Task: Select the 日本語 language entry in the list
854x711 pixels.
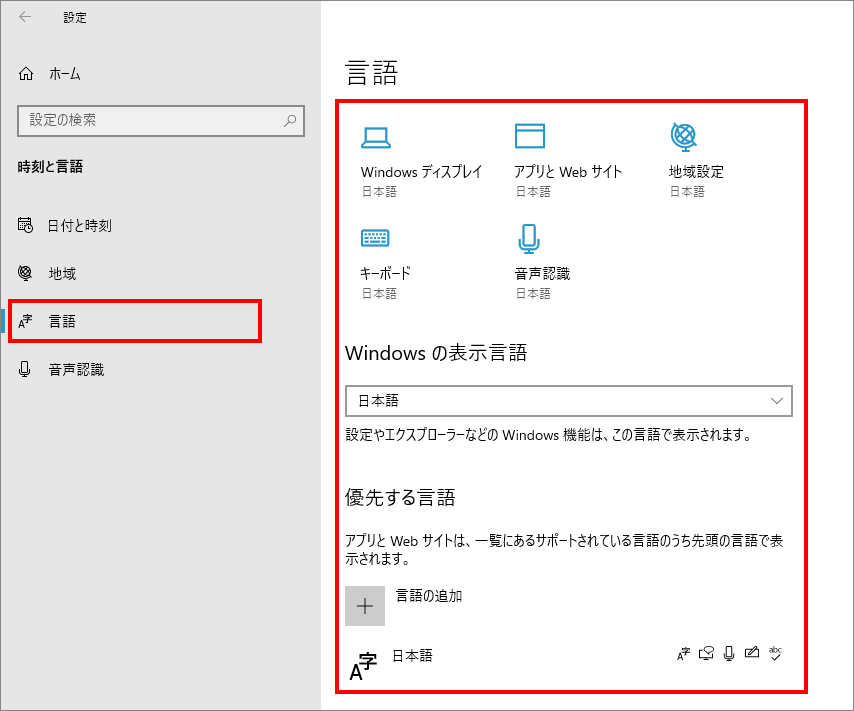Action: 569,664
